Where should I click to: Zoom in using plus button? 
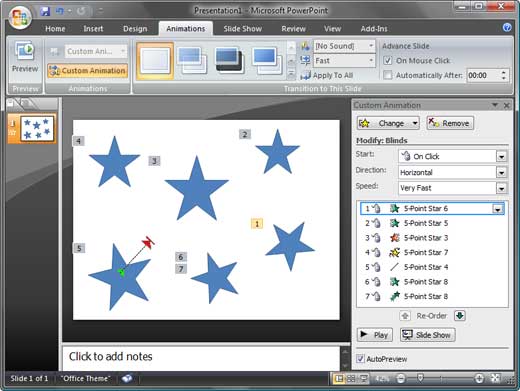point(479,378)
